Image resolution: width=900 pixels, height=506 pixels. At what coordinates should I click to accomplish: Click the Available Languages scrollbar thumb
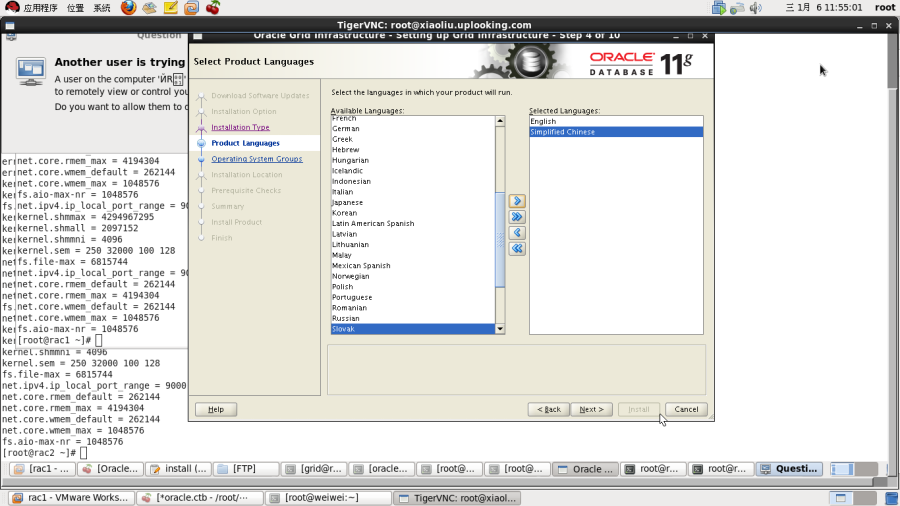click(500, 239)
